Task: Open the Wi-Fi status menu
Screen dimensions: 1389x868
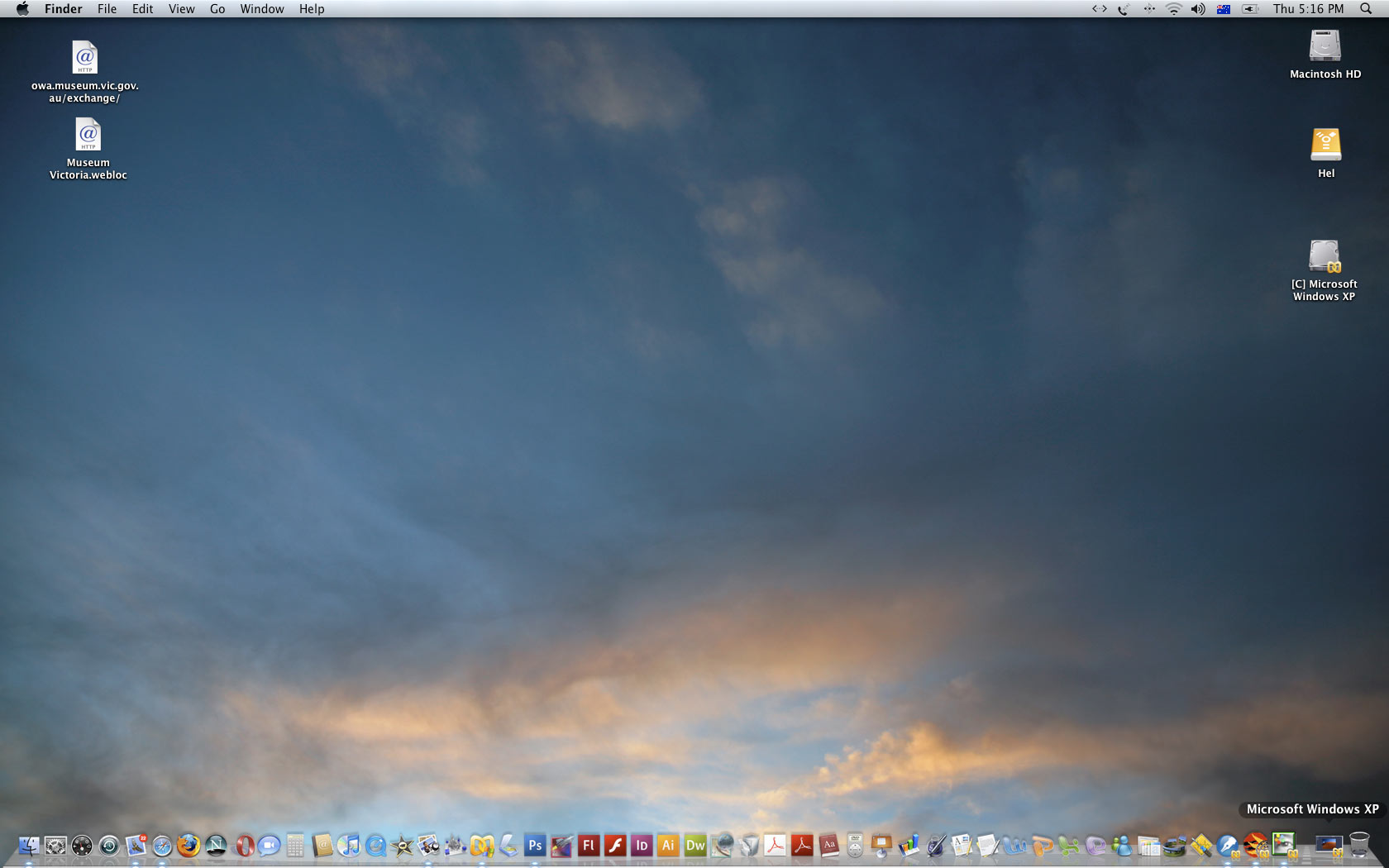Action: (x=1173, y=9)
